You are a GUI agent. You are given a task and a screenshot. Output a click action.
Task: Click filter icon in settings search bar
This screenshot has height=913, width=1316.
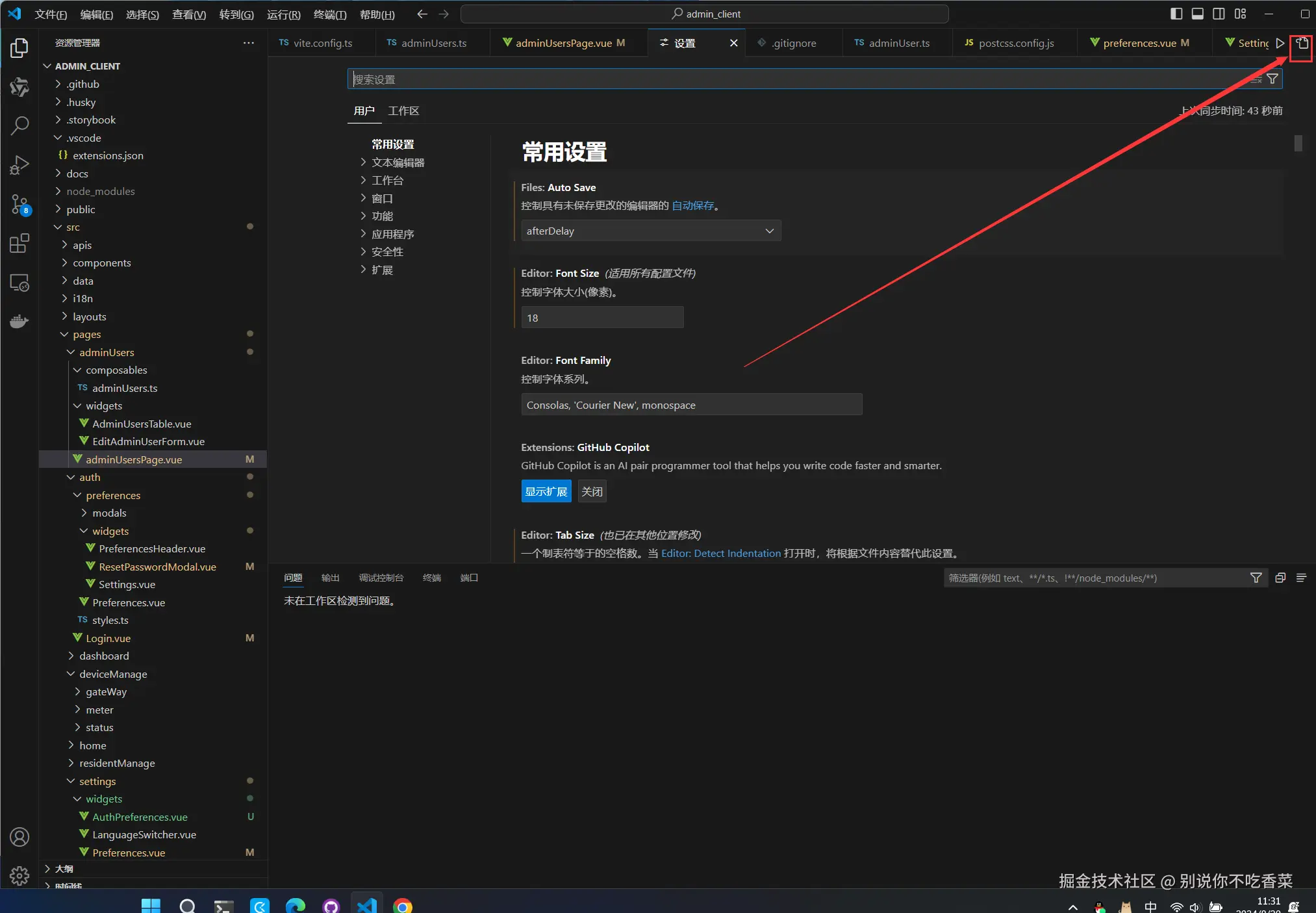click(1272, 79)
